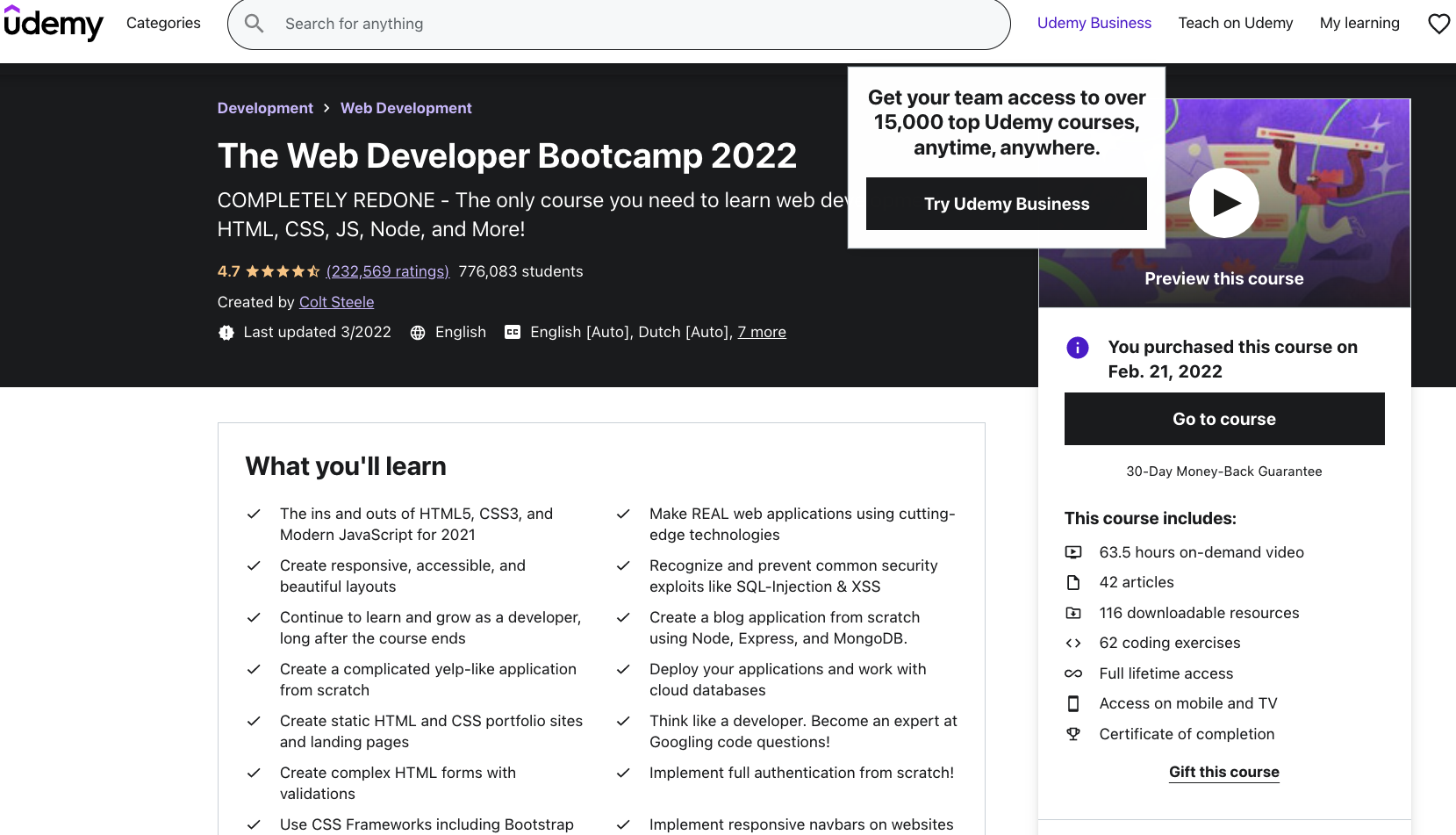The height and width of the screenshot is (835, 1456).
Task: Open the 232,569 ratings link
Action: (388, 271)
